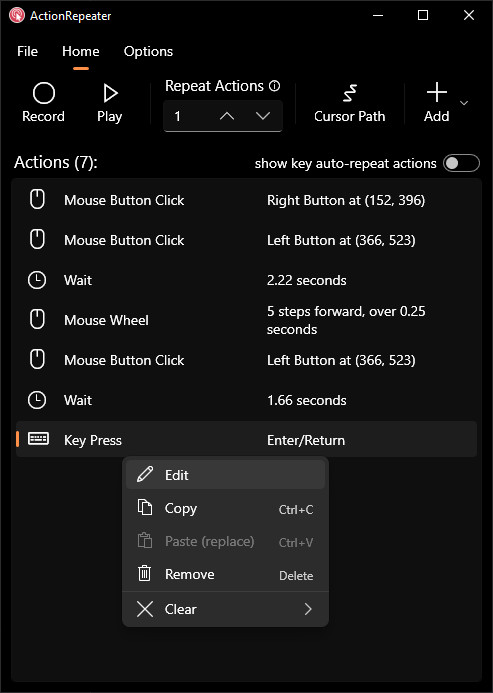The width and height of the screenshot is (493, 693).
Task: Toggle show key auto-repeat actions switch
Action: click(461, 163)
